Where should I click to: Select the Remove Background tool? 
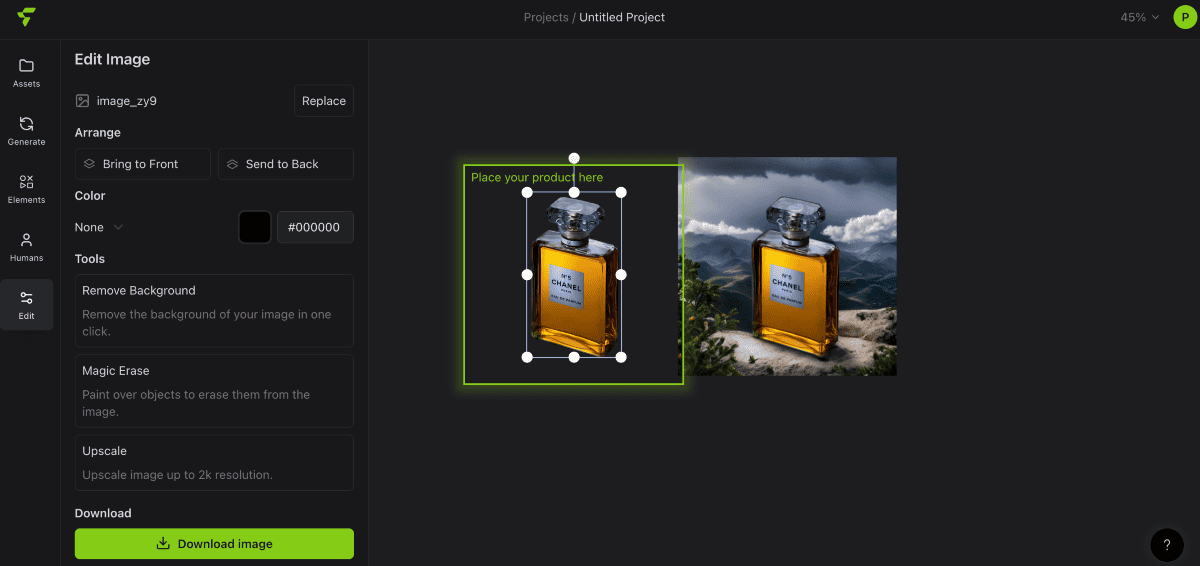[214, 310]
